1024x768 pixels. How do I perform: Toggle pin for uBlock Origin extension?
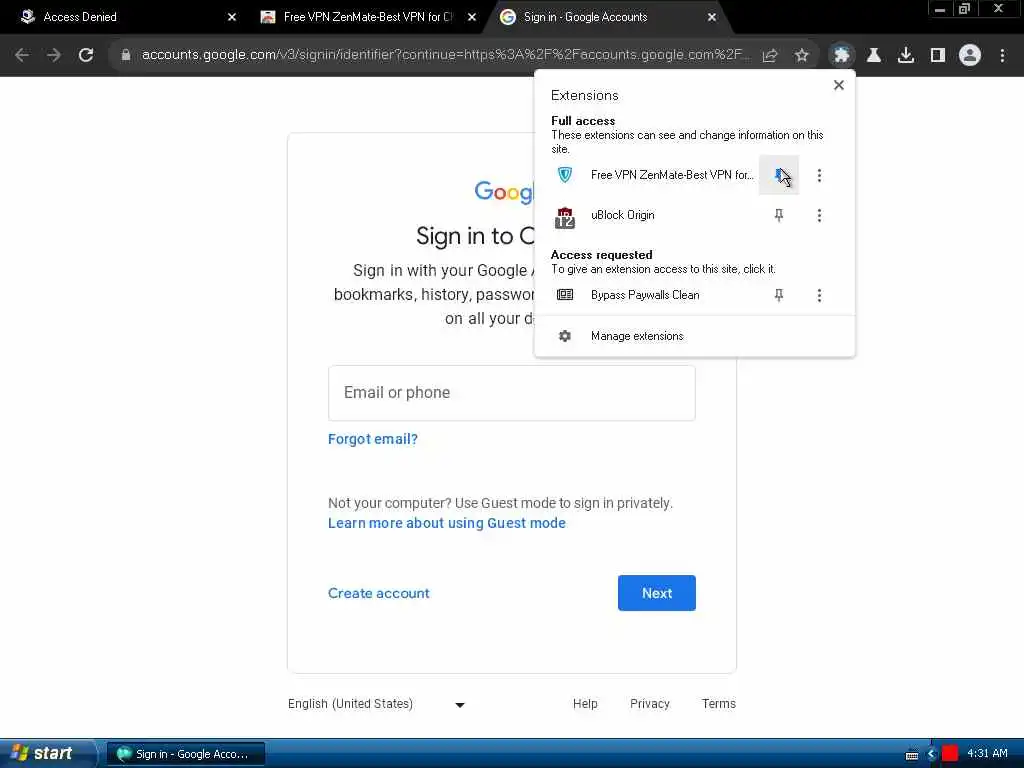778,215
